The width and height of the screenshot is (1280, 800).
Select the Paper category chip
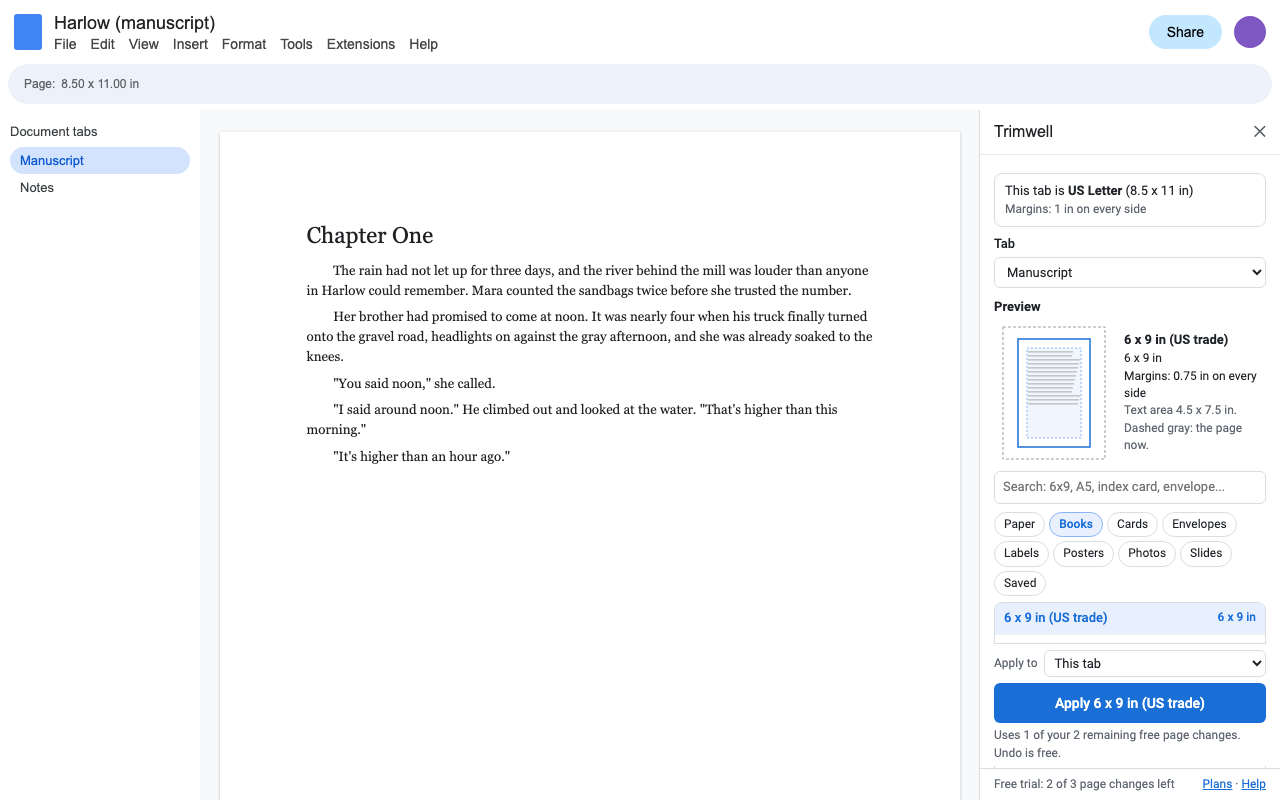coord(1019,524)
